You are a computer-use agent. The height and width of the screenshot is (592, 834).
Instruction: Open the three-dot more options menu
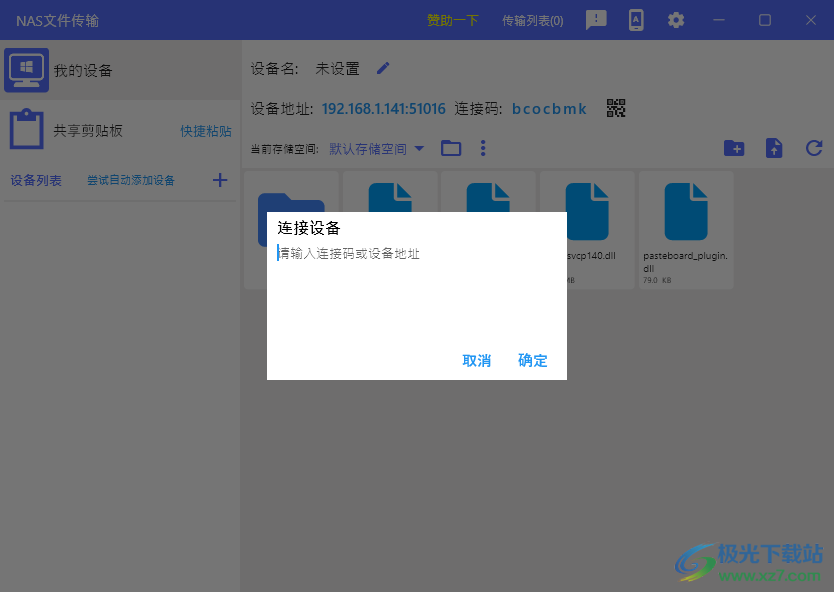[483, 148]
